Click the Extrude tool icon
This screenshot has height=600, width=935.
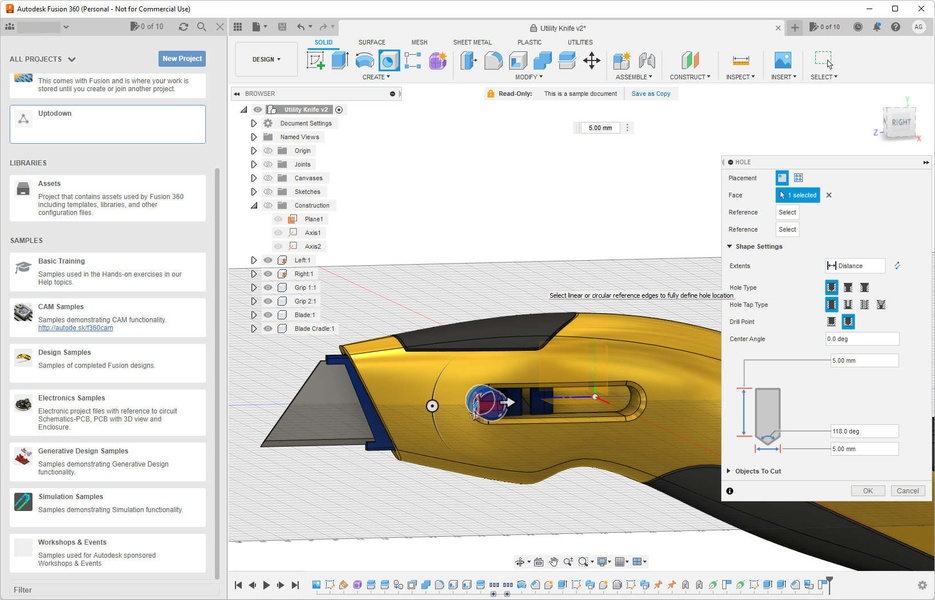(x=340, y=61)
